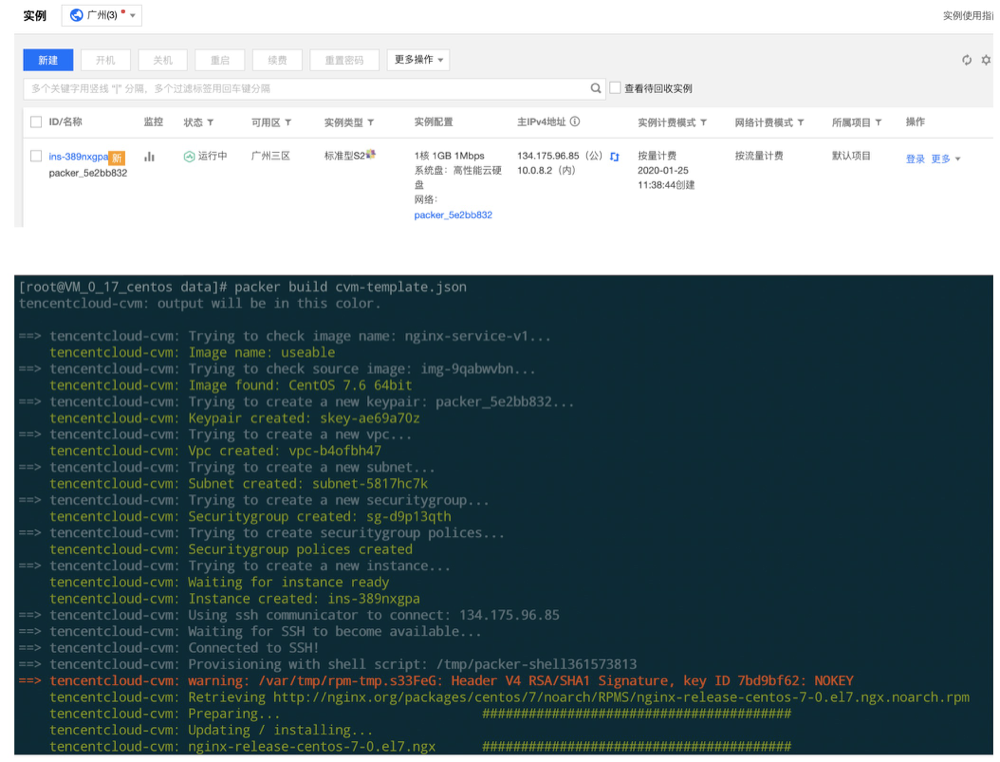Click the blue 新建 button
This screenshot has height=762, width=1000.
[x=48, y=60]
